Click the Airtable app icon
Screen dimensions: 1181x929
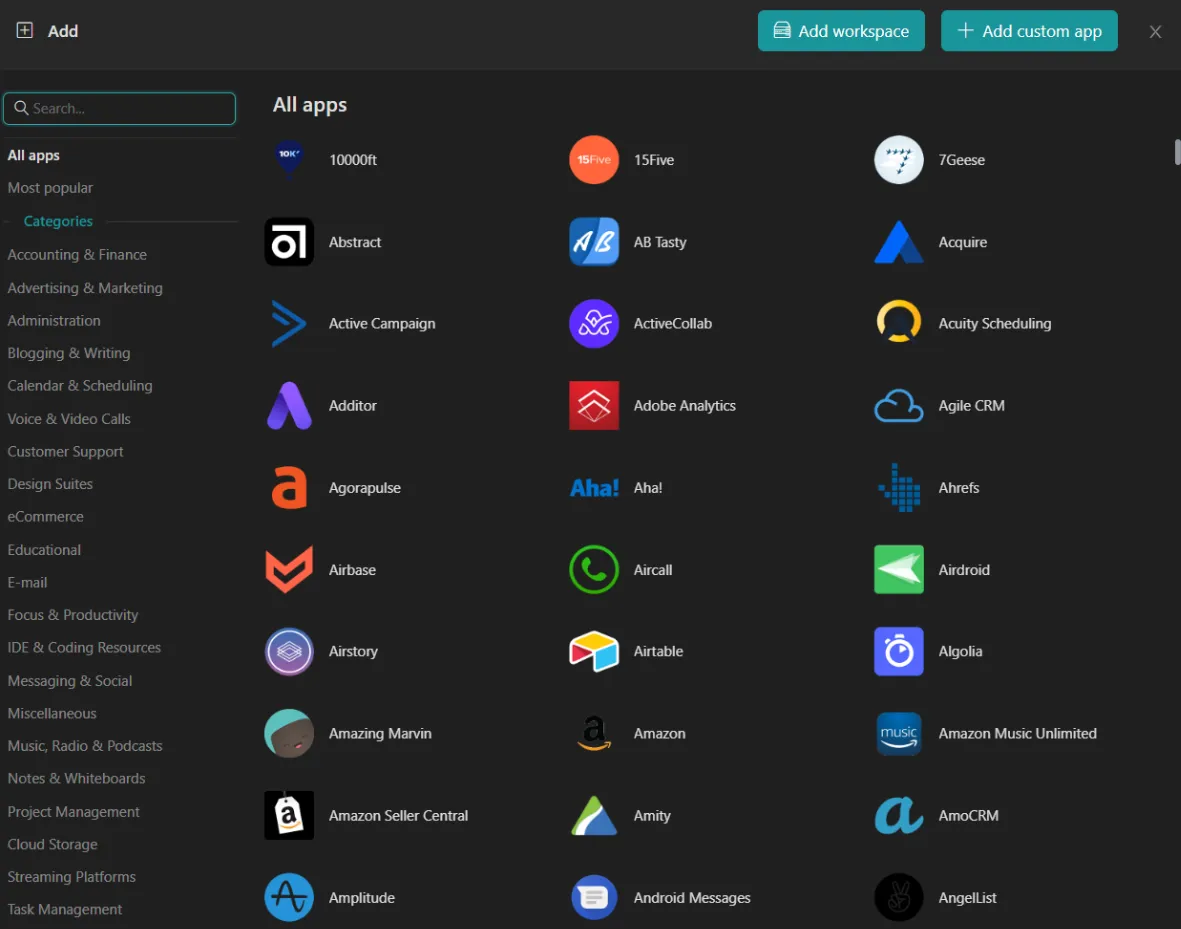pos(594,651)
